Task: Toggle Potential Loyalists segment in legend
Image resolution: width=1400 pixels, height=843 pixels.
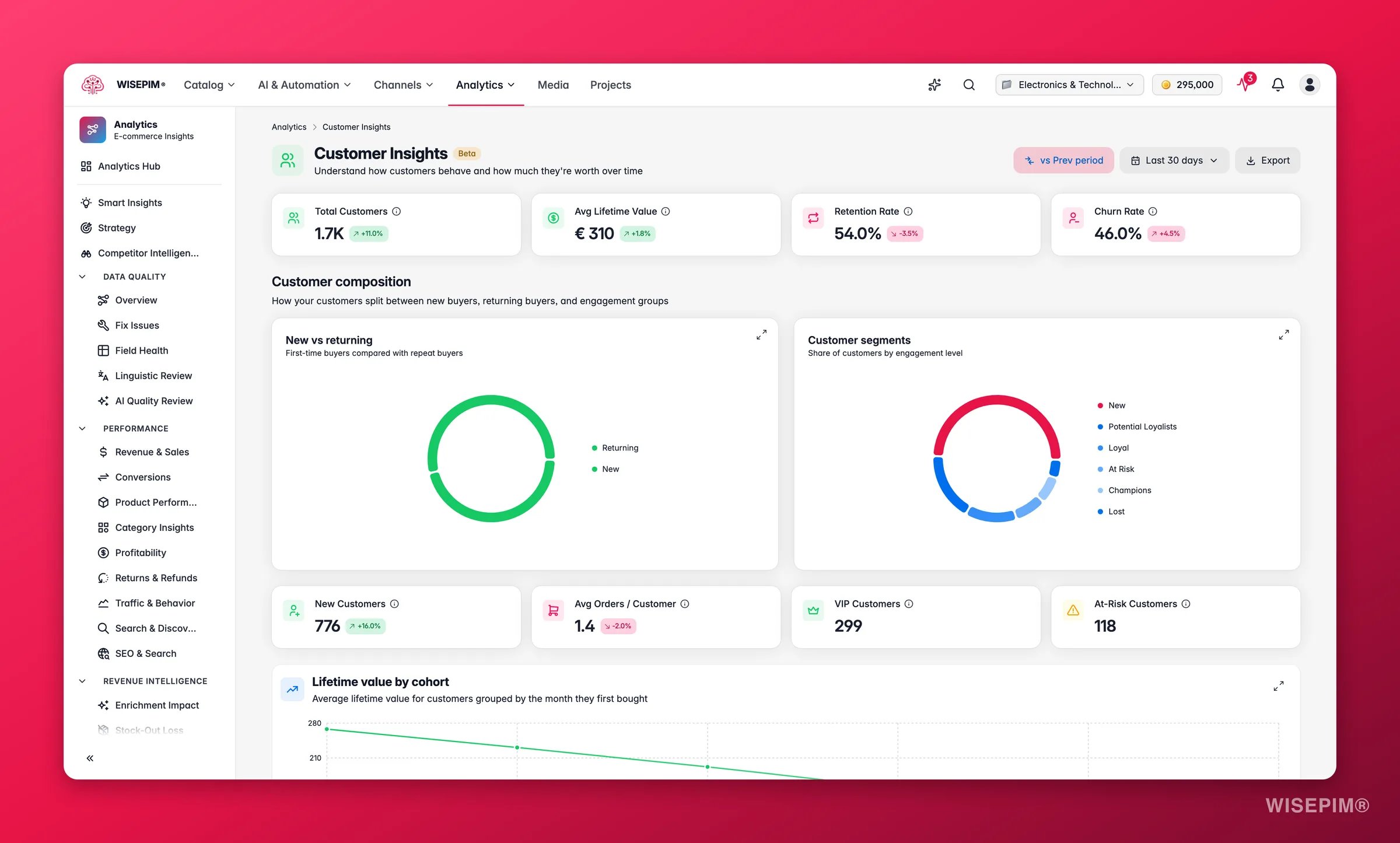Action: pyautogui.click(x=1137, y=426)
